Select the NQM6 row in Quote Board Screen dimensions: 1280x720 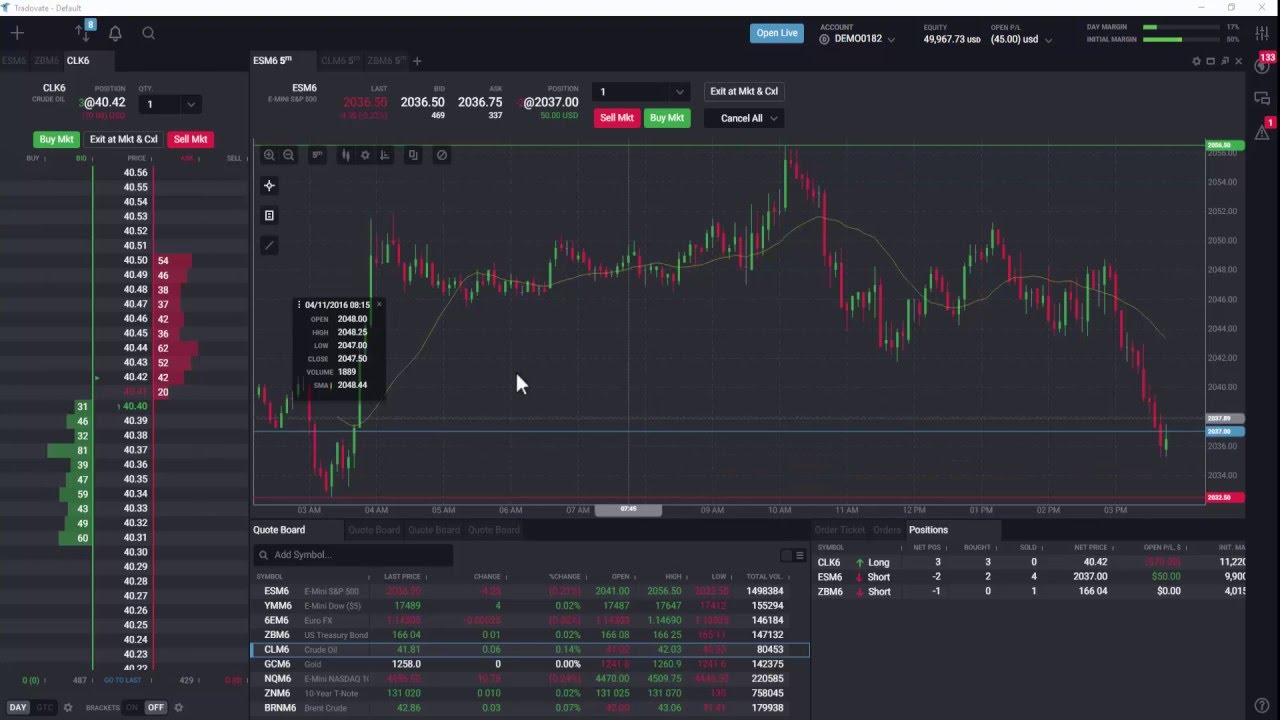click(x=530, y=679)
